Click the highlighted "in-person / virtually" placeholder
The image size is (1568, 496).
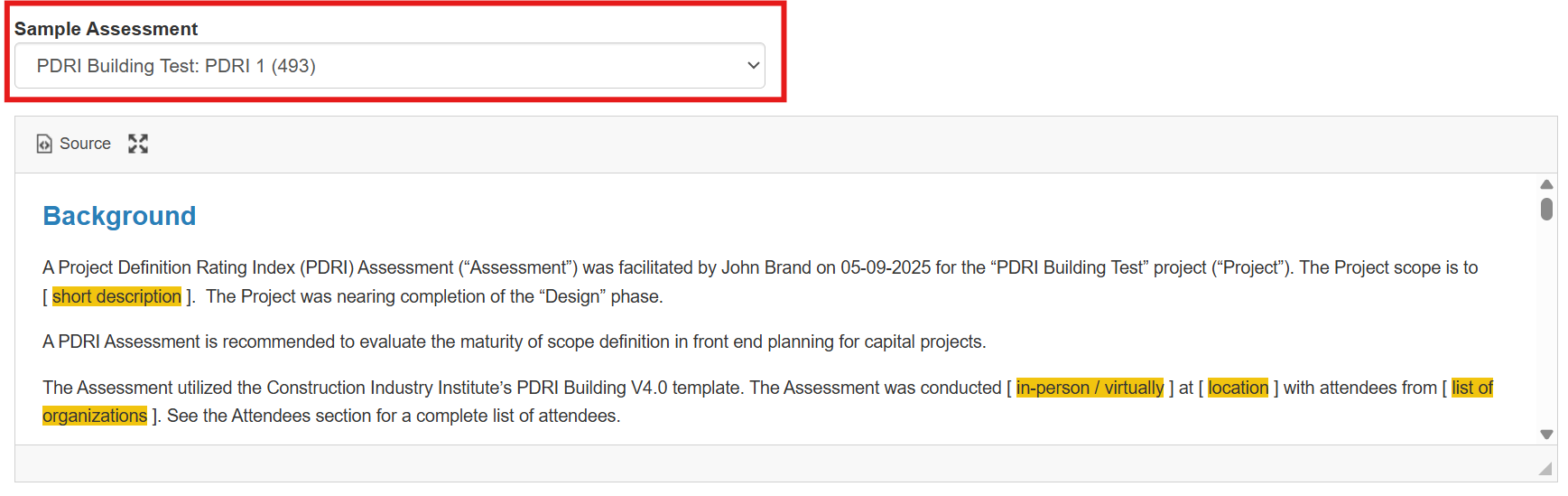click(1090, 388)
